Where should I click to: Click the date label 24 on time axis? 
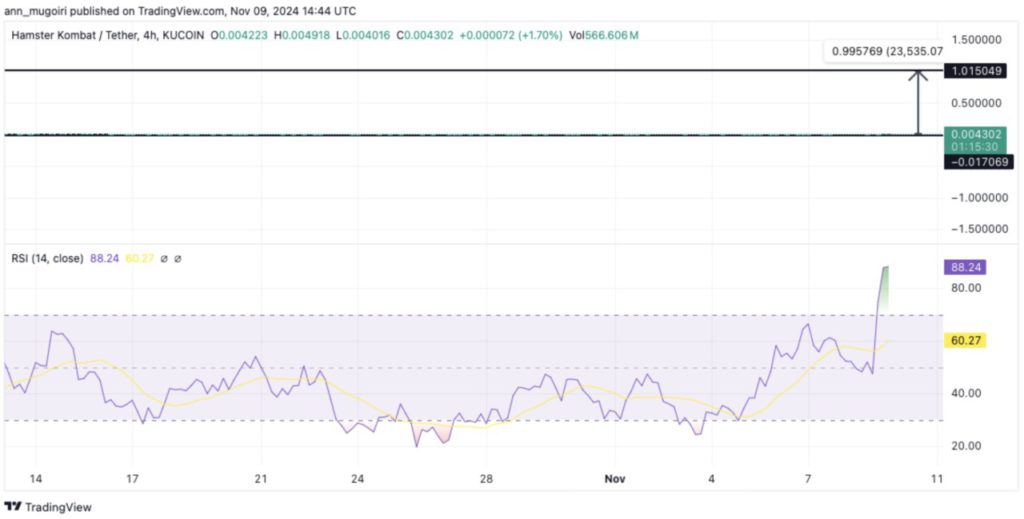pyautogui.click(x=357, y=479)
